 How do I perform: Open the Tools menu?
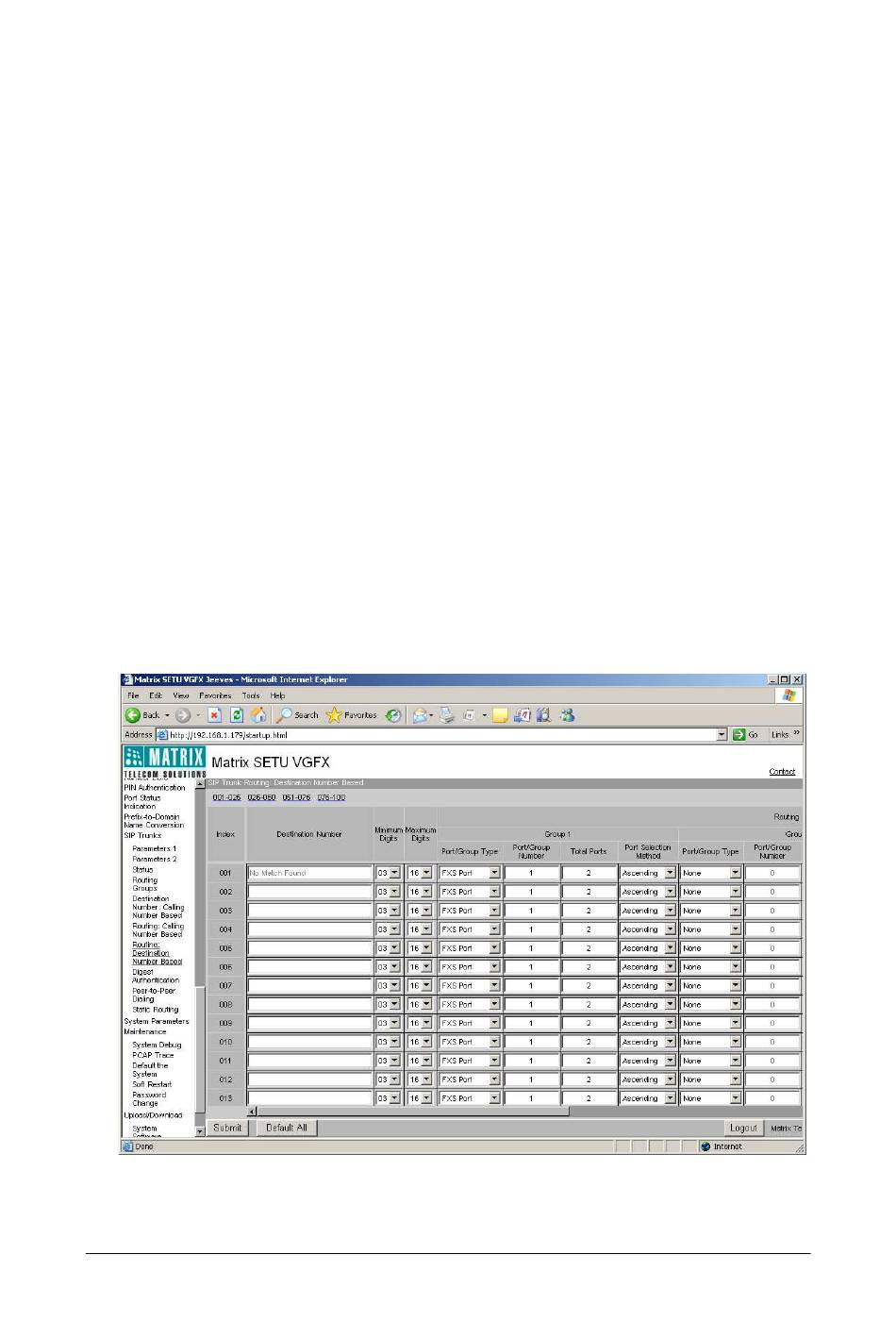pos(251,695)
